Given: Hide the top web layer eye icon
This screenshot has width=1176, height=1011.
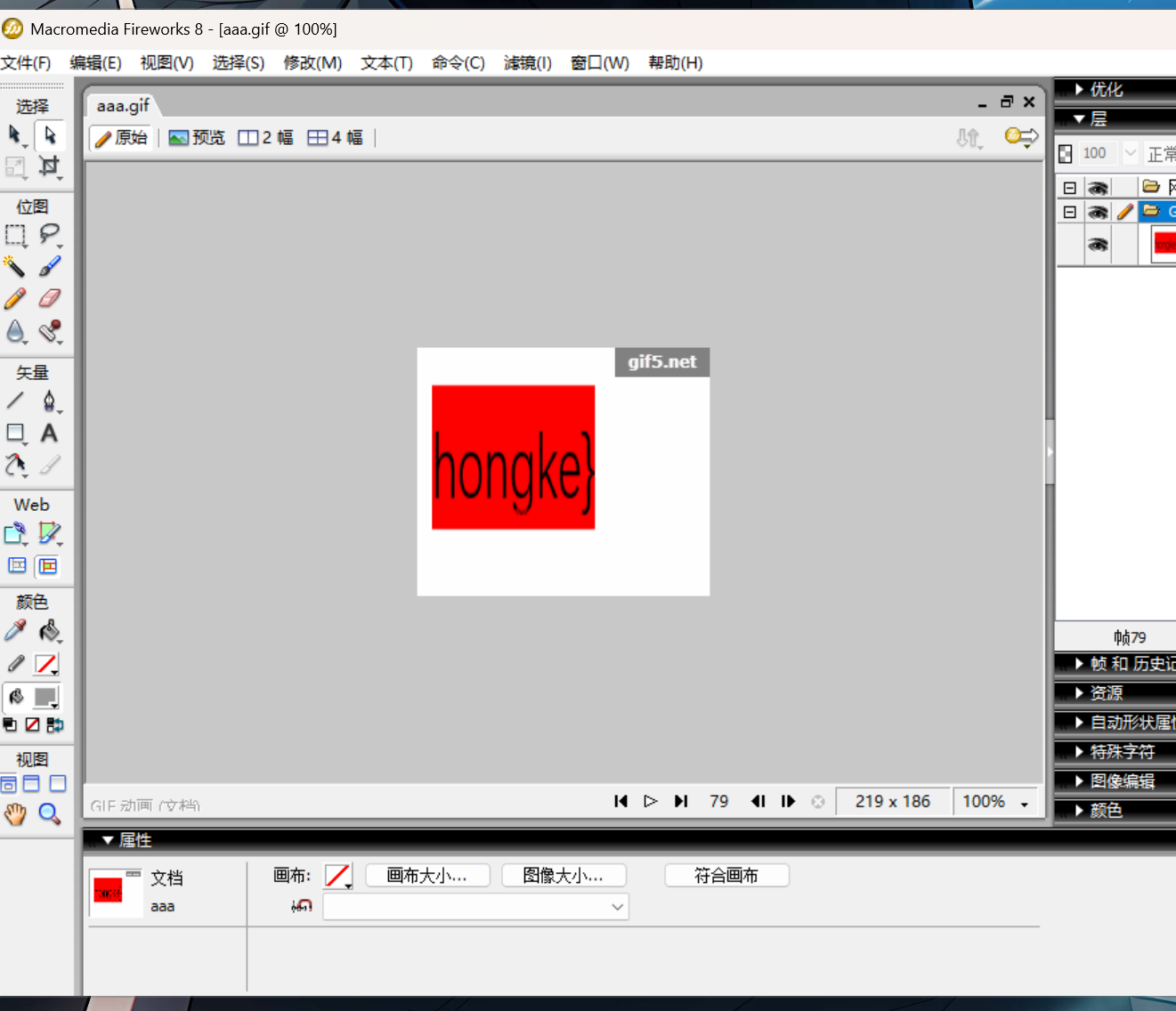Looking at the screenshot, I should point(1098,188).
